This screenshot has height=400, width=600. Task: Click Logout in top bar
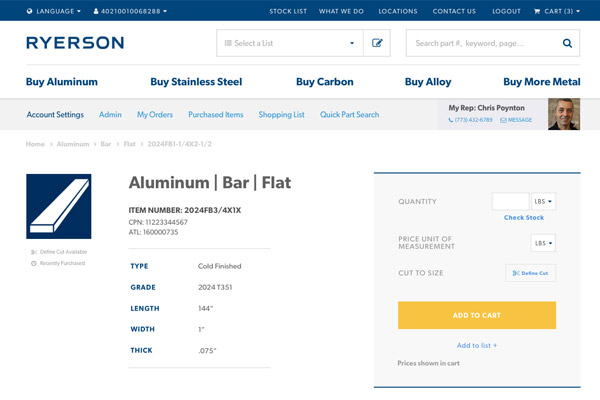pyautogui.click(x=506, y=11)
